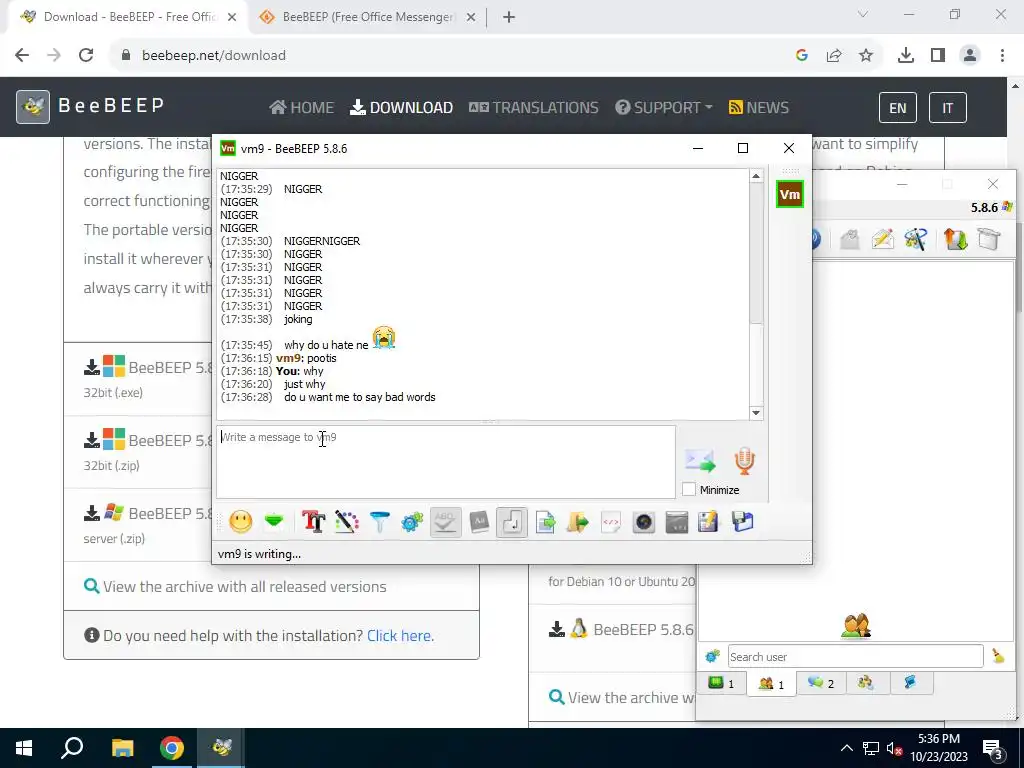Click the green down-arrow presets icon
This screenshot has width=1024, height=768.
(274, 521)
